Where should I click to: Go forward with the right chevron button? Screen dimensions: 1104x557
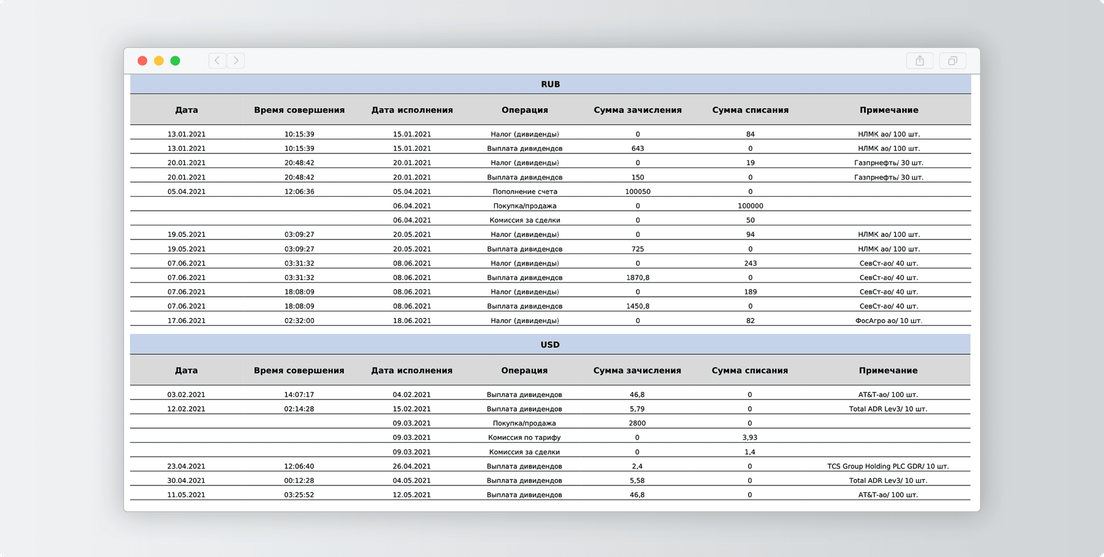point(236,61)
